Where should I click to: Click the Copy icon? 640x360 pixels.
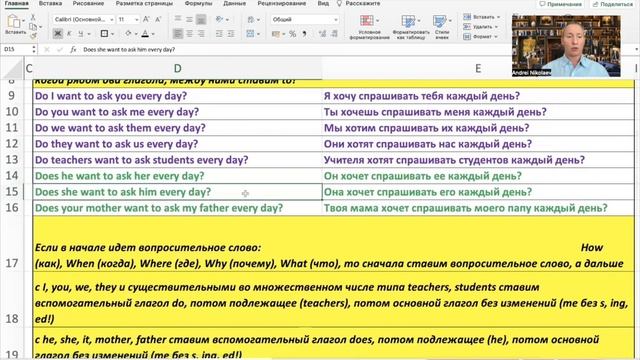[33, 27]
